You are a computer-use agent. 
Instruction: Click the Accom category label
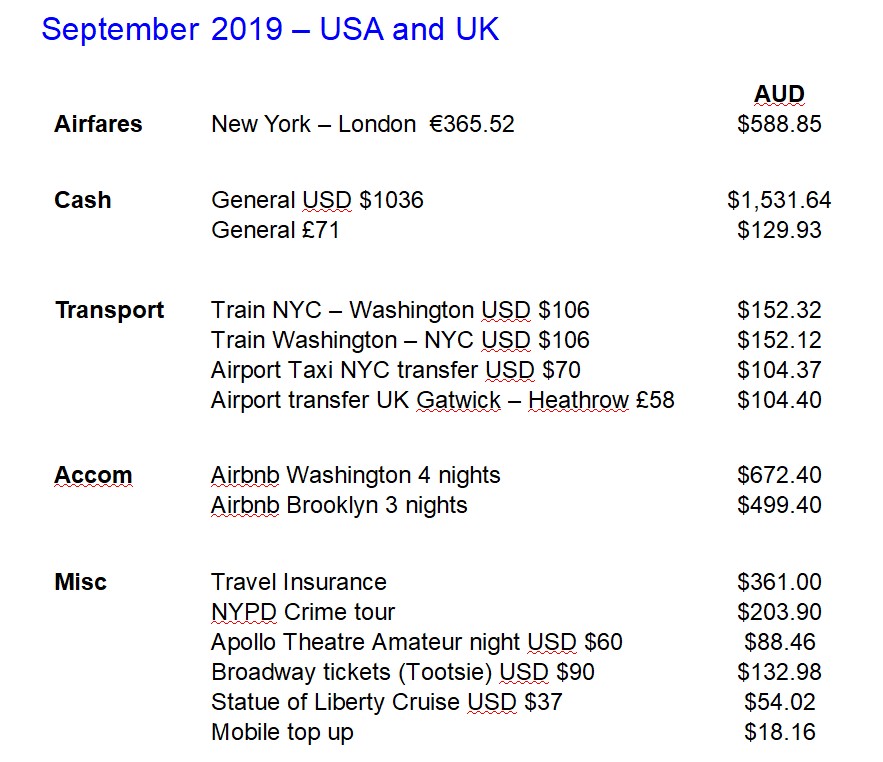(92, 475)
